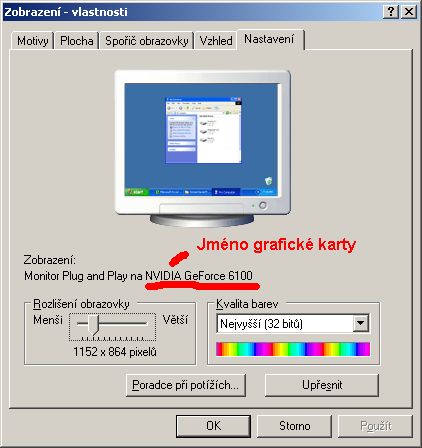The width and height of the screenshot is (422, 448).
Task: Click the Upřesnit button
Action: pyautogui.click(x=322, y=385)
